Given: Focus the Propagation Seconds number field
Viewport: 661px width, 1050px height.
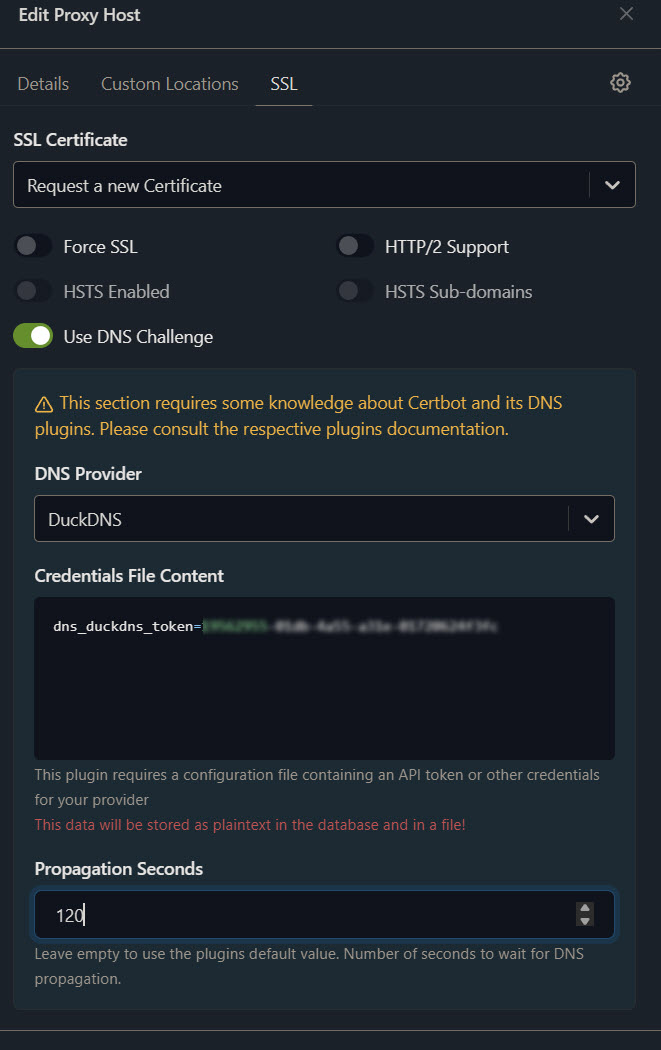Looking at the screenshot, I should pos(300,914).
